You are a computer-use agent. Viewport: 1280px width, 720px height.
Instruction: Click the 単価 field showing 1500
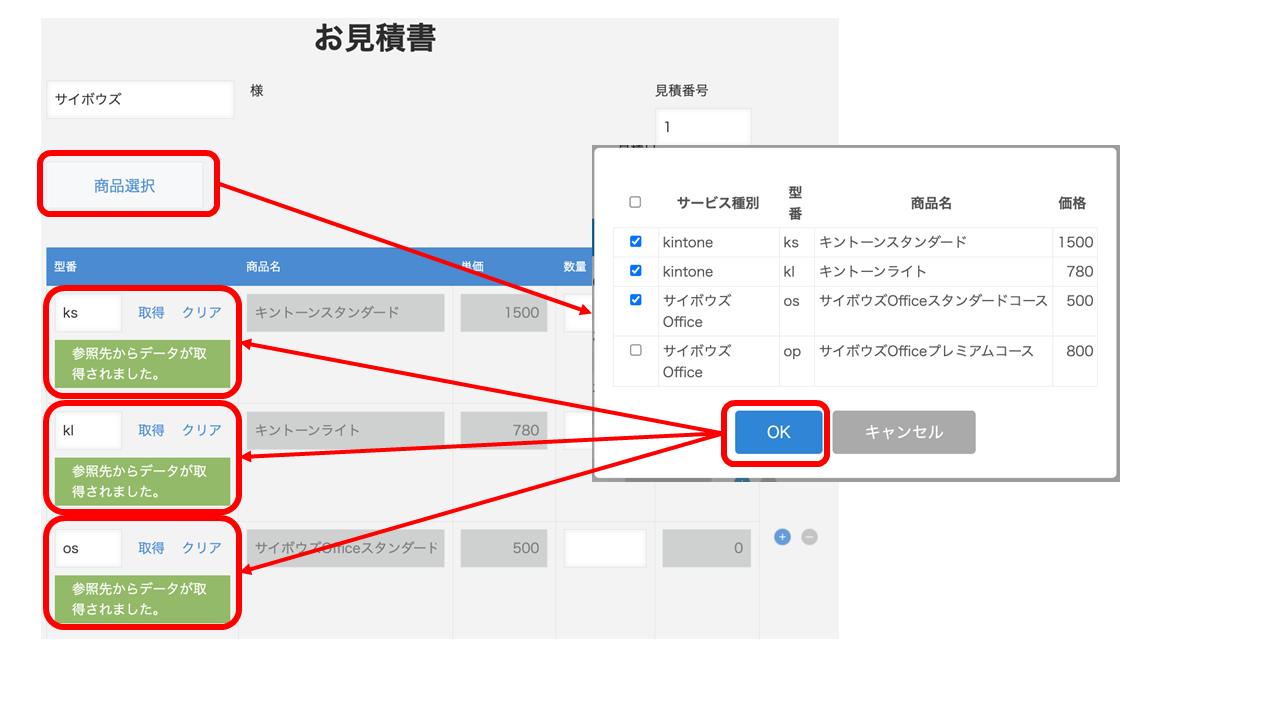tap(504, 312)
